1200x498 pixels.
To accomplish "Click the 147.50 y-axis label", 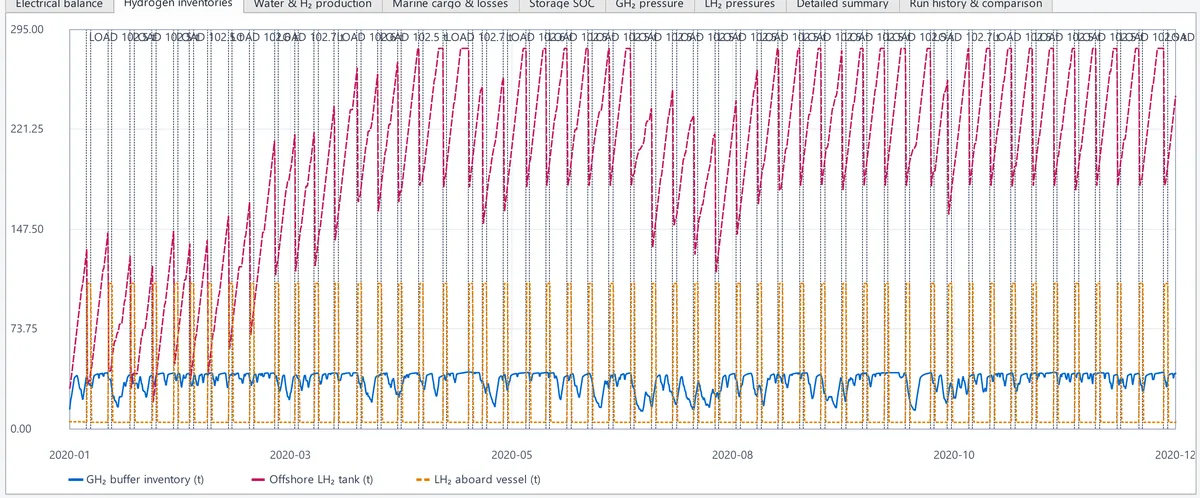I will pos(28,229).
